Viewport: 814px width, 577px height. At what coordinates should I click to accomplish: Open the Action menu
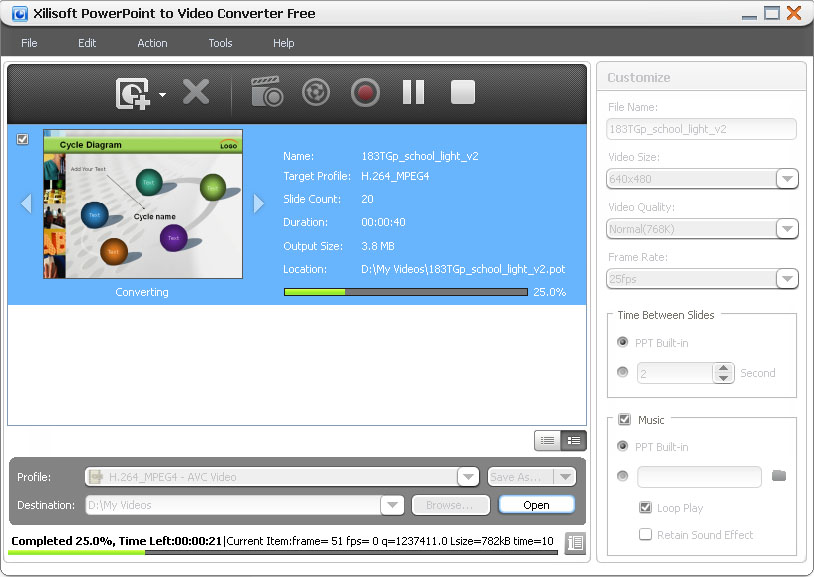point(152,43)
